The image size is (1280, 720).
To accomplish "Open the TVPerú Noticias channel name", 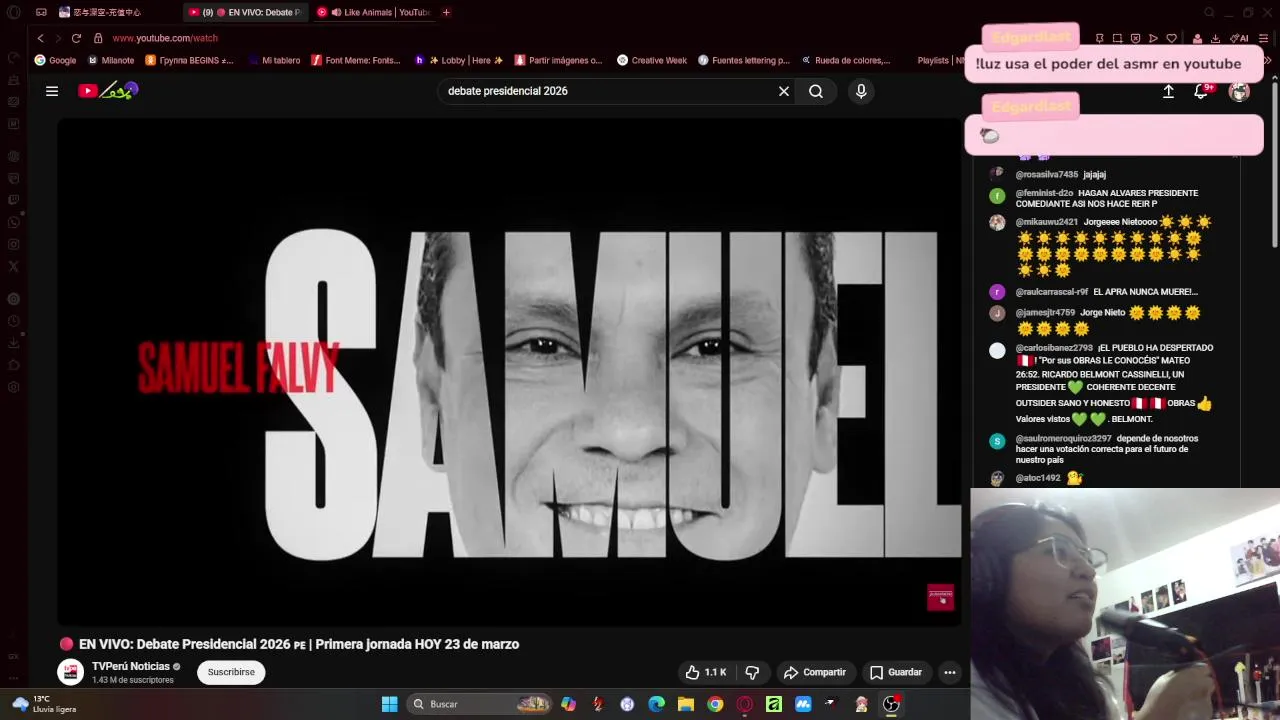I will 131,666.
